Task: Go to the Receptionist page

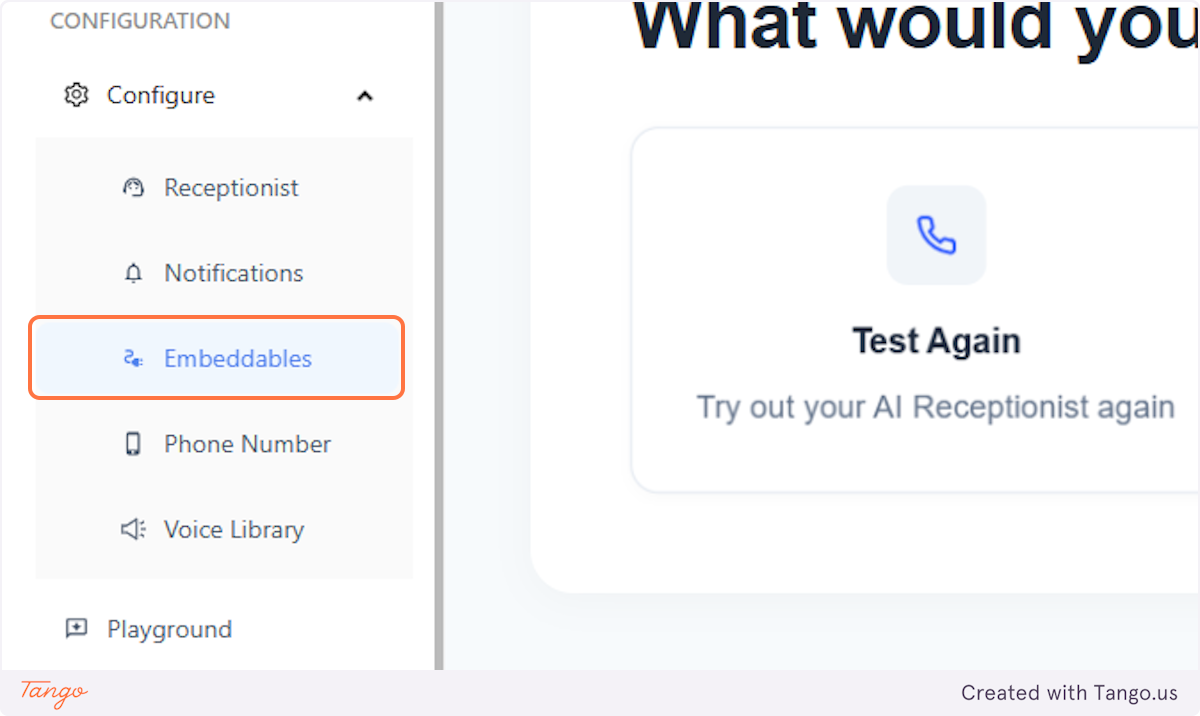Action: [x=231, y=187]
